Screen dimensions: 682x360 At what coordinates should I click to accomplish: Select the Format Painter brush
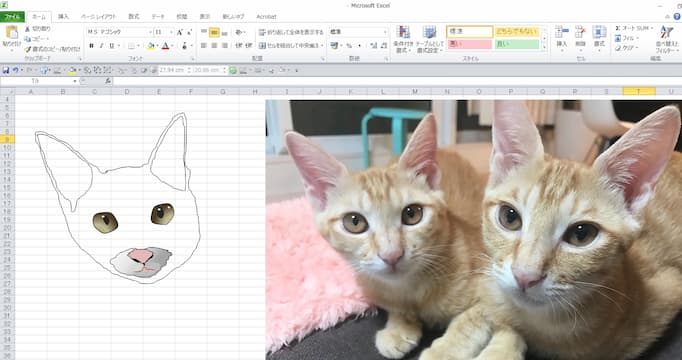point(27,50)
